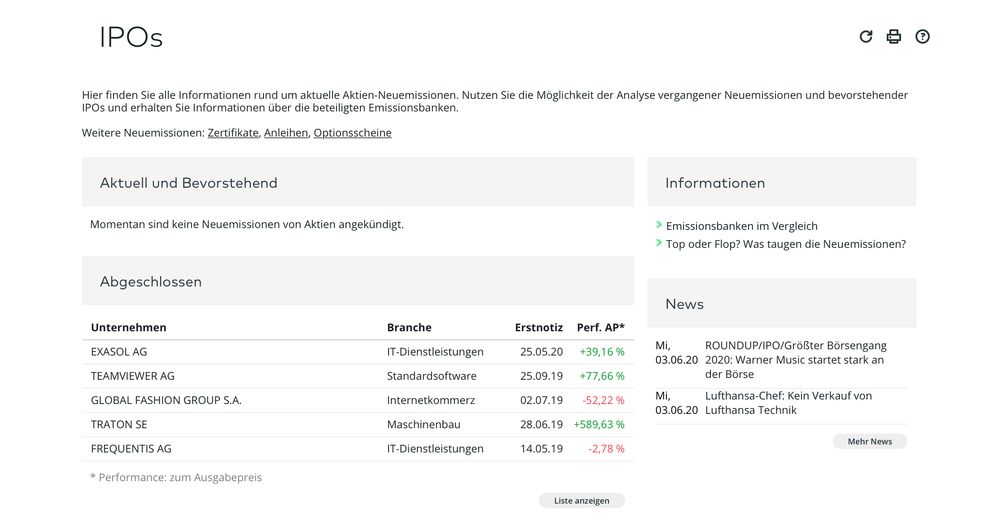Select TEAMVIEWER AG company row

click(132, 376)
